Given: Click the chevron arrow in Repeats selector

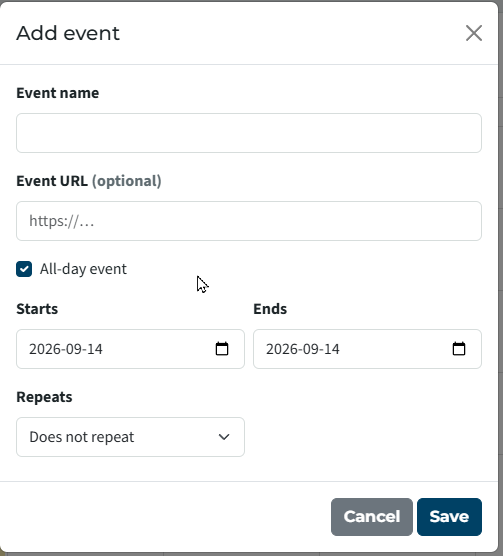Looking at the screenshot, I should [x=224, y=437].
